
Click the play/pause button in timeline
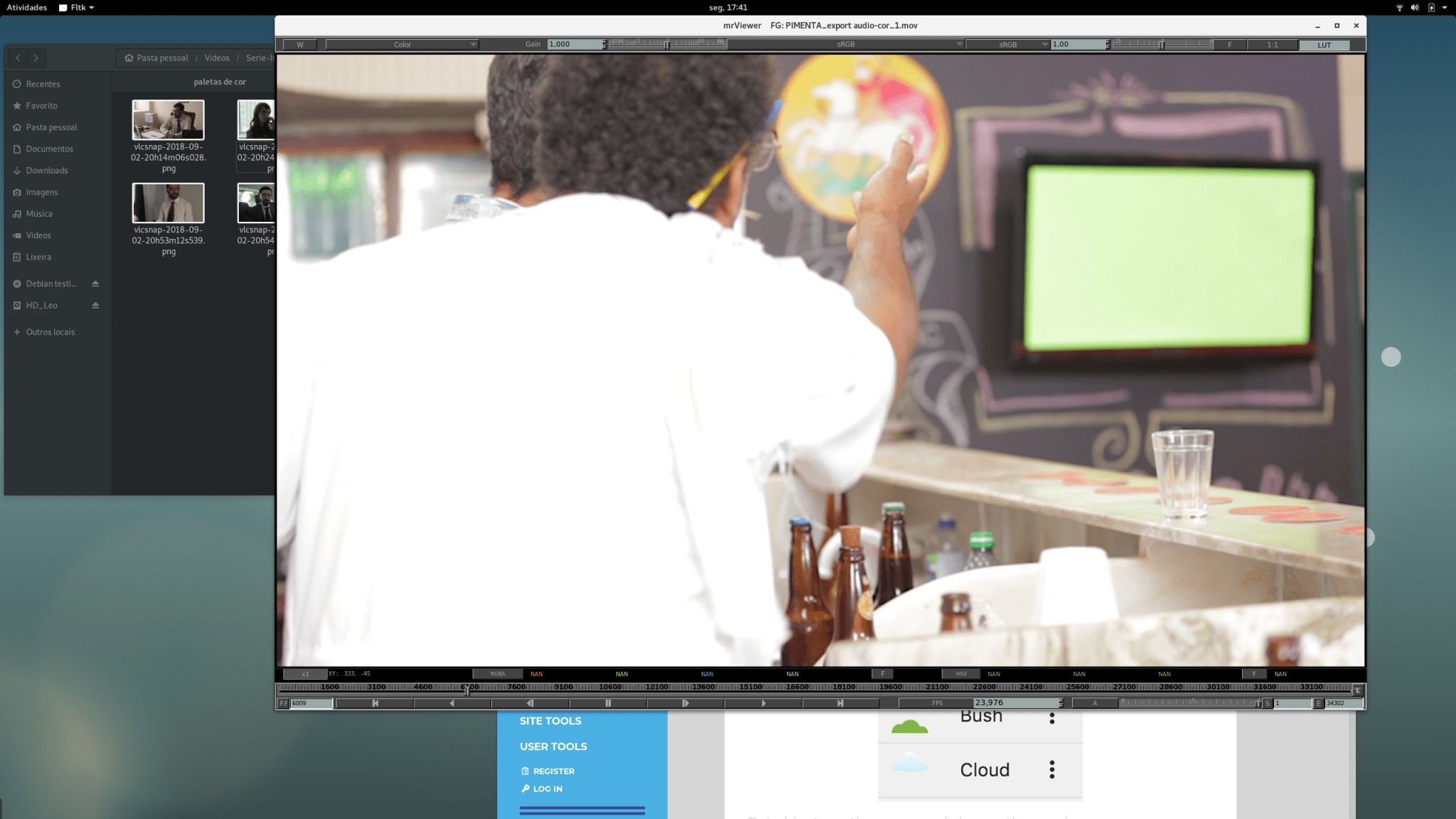click(x=608, y=703)
